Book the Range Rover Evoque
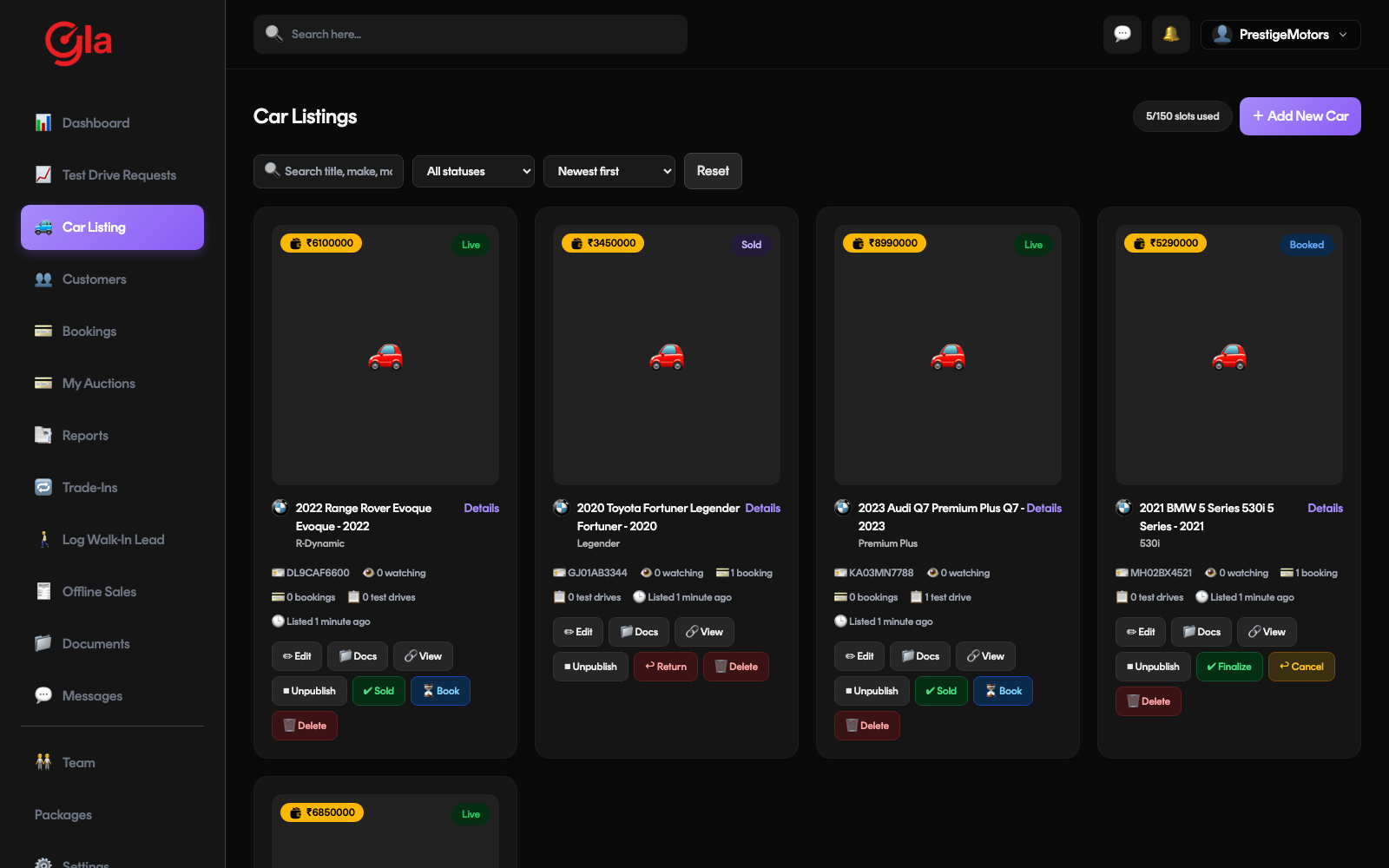Image resolution: width=1389 pixels, height=868 pixels. (x=440, y=691)
